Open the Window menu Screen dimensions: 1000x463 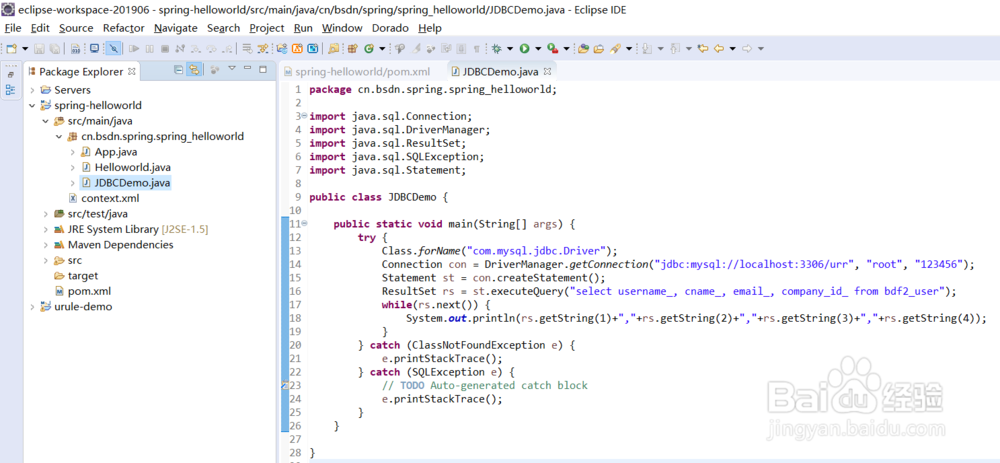click(x=342, y=28)
